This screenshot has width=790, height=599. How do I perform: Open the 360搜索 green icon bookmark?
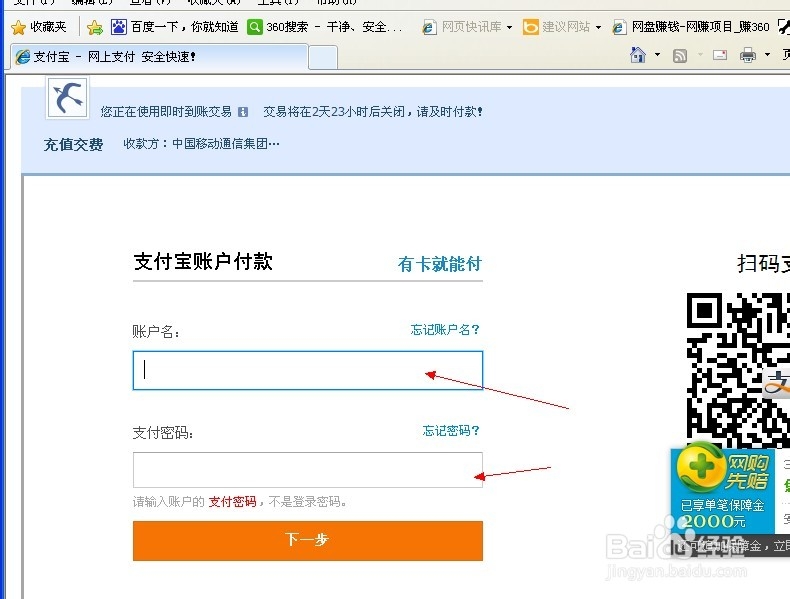point(255,27)
